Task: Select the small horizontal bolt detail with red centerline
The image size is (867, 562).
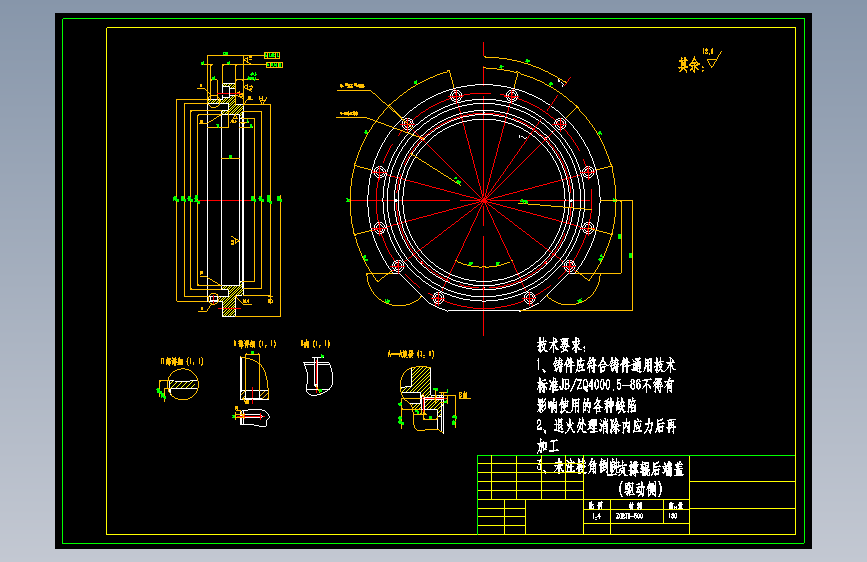Action: pyautogui.click(x=252, y=416)
